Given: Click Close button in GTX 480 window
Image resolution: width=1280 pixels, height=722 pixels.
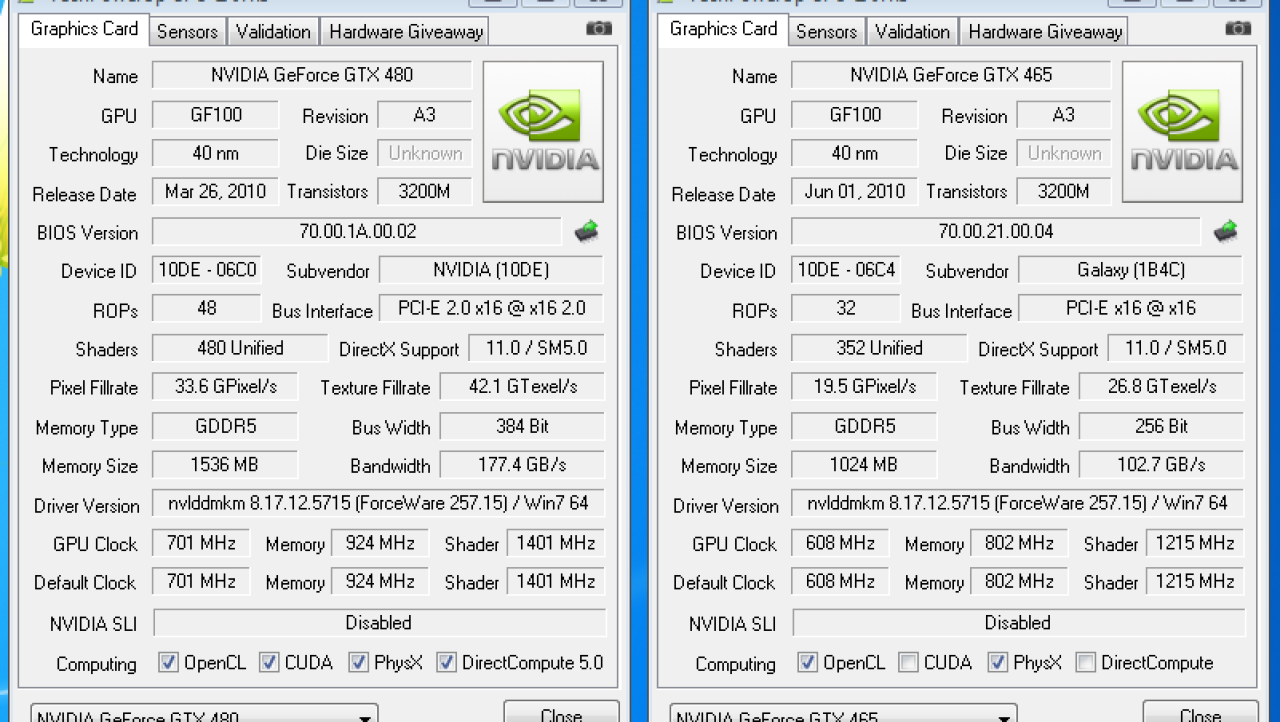Looking at the screenshot, I should click(x=561, y=712).
